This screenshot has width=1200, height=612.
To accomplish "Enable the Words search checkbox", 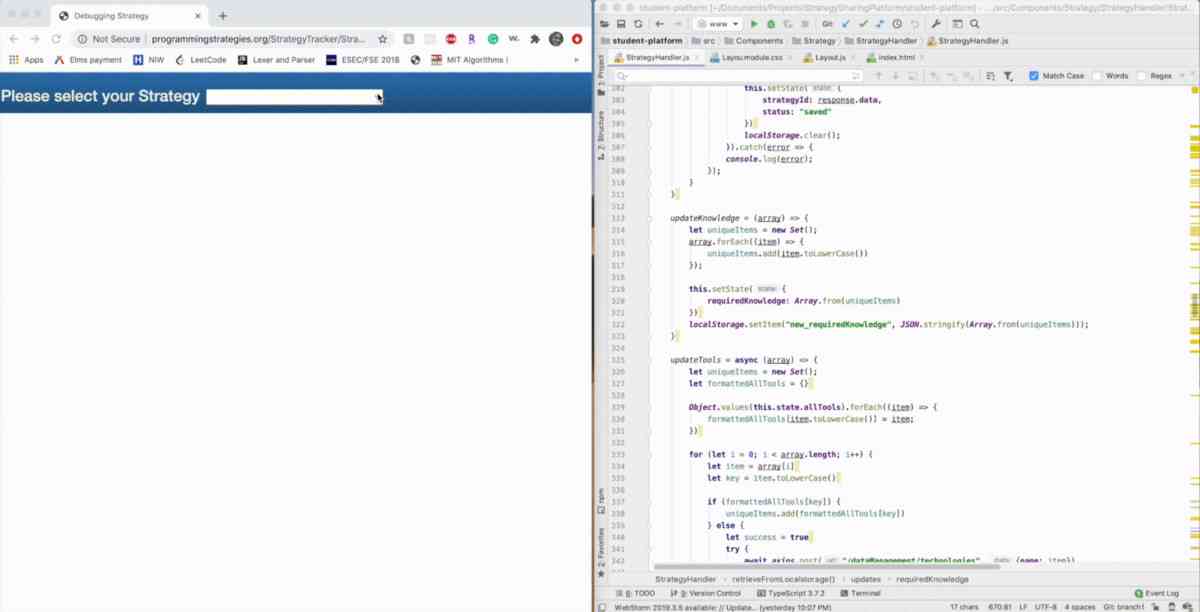I will (x=1097, y=76).
